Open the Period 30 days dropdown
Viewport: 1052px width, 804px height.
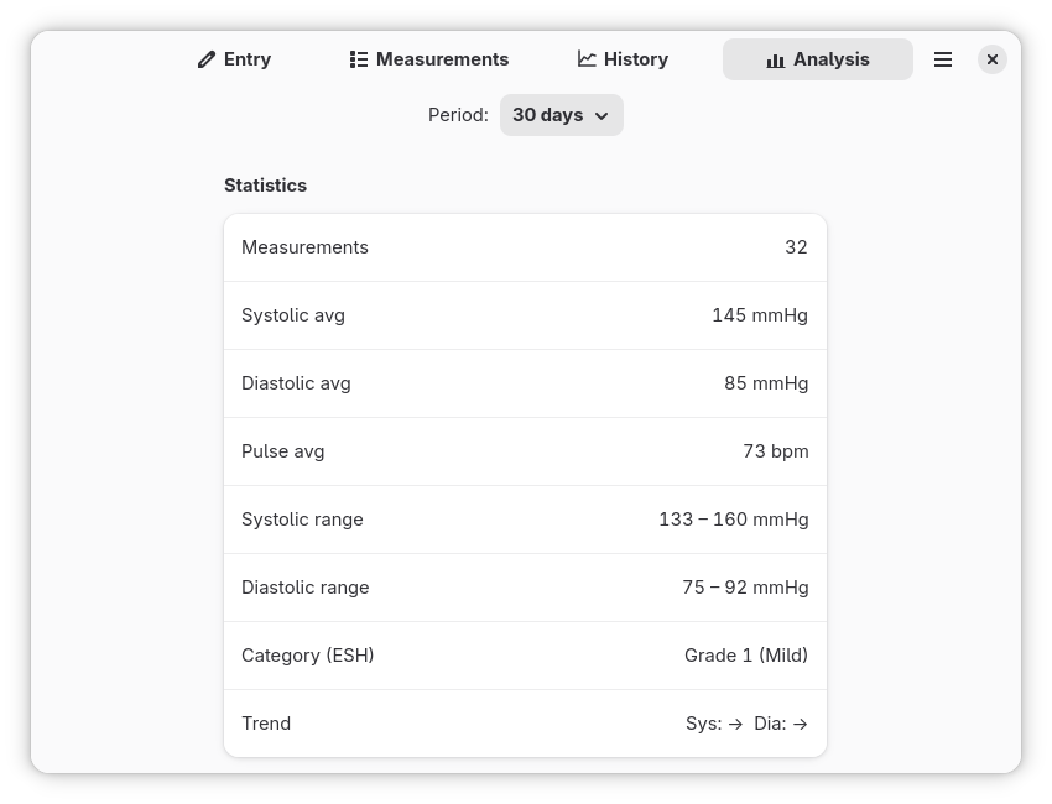coord(561,115)
